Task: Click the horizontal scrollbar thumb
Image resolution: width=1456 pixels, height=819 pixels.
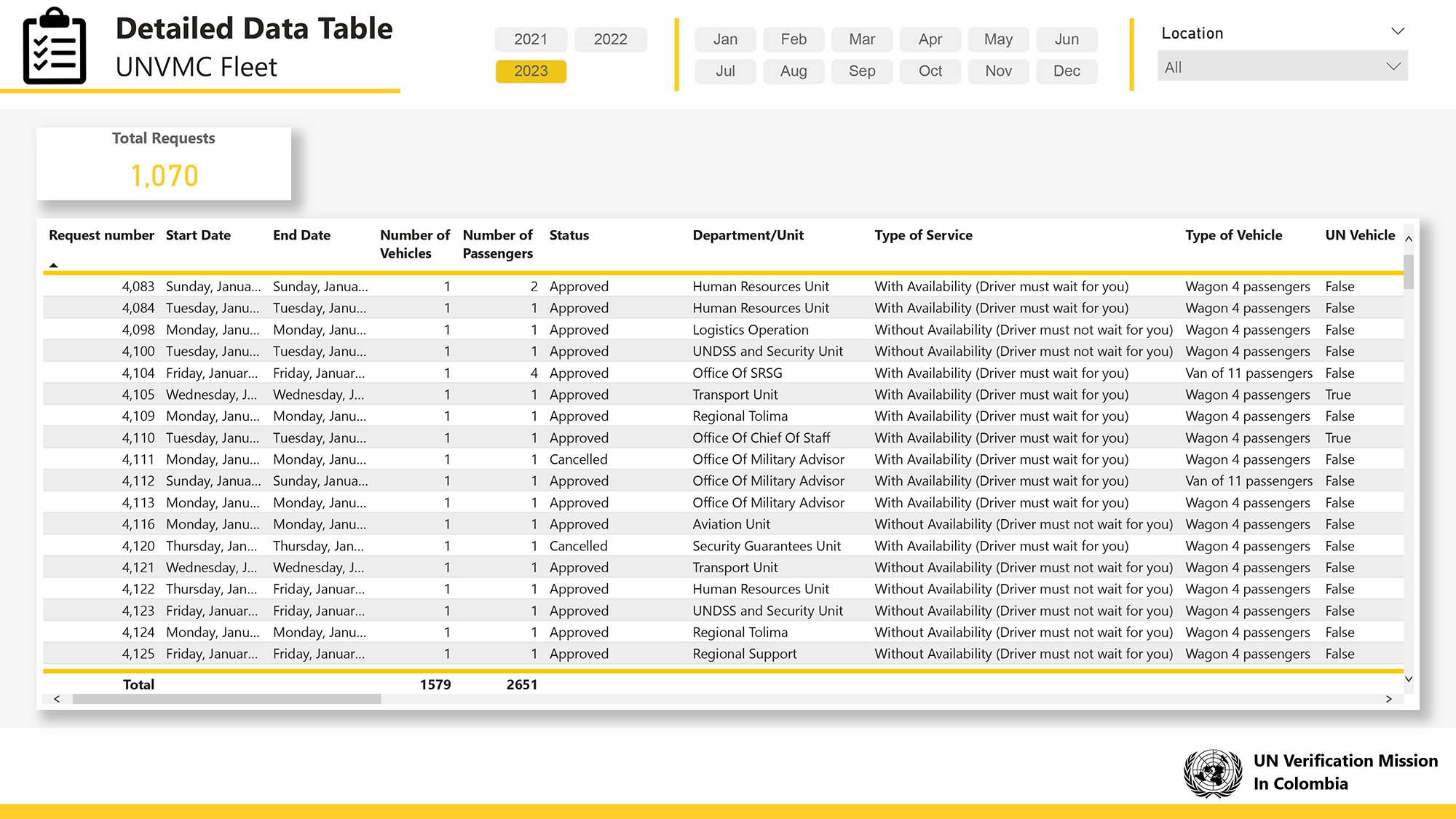Action: click(x=226, y=699)
